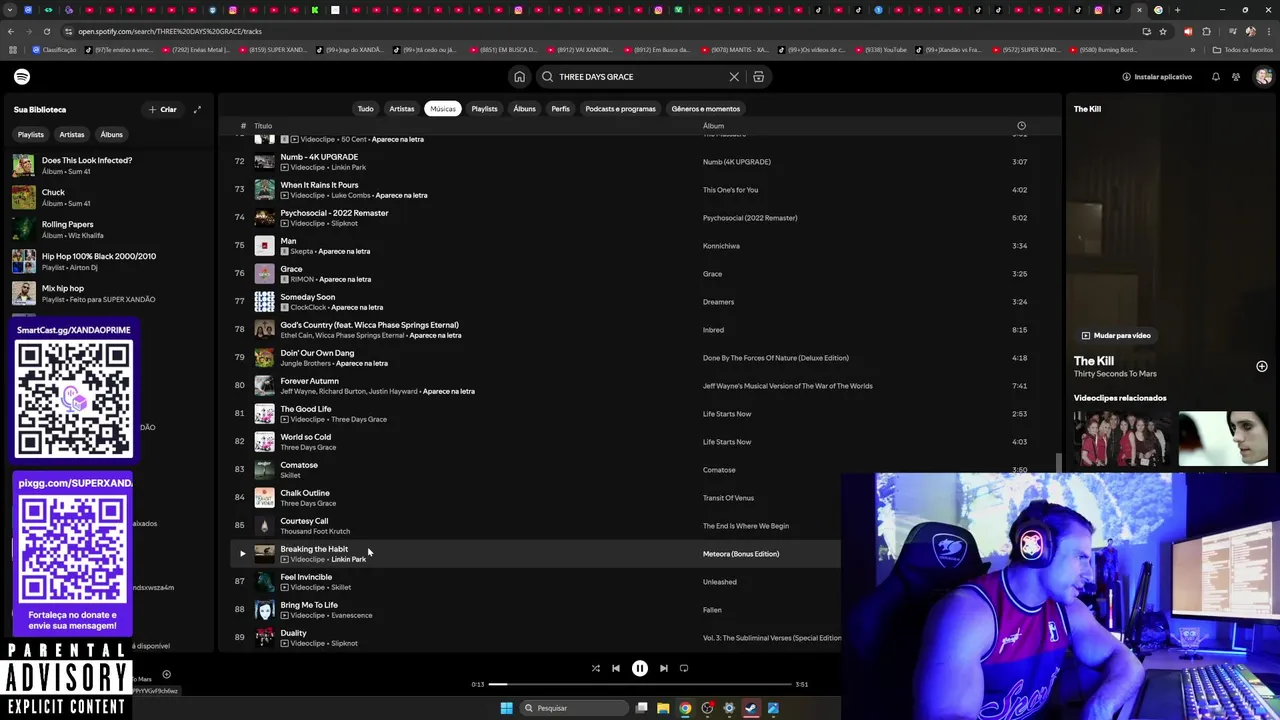This screenshot has width=1280, height=720.
Task: Toggle shuffle playback
Action: point(596,668)
